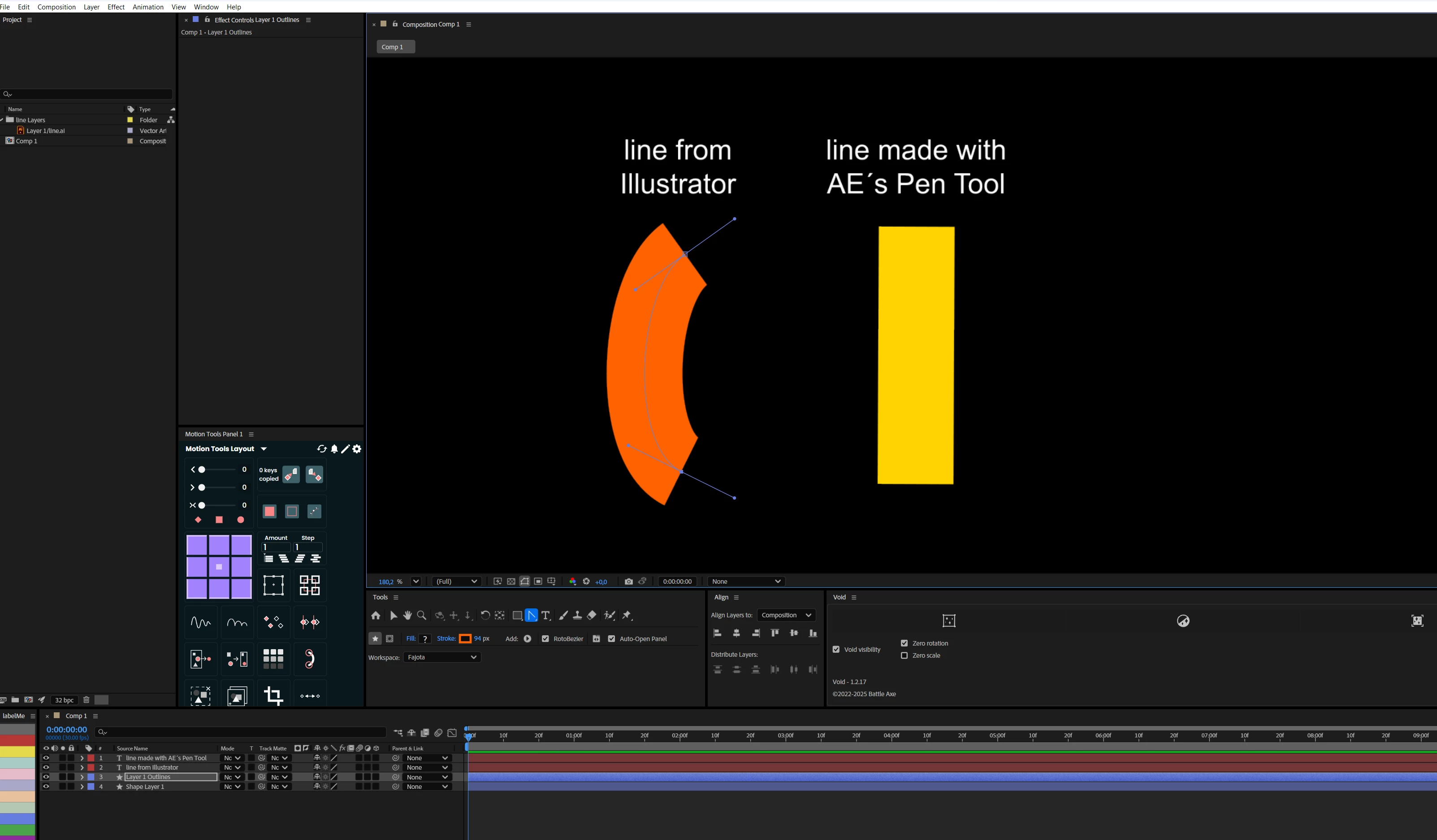Select the Clone Stamp tool
The image size is (1437, 840).
[577, 615]
